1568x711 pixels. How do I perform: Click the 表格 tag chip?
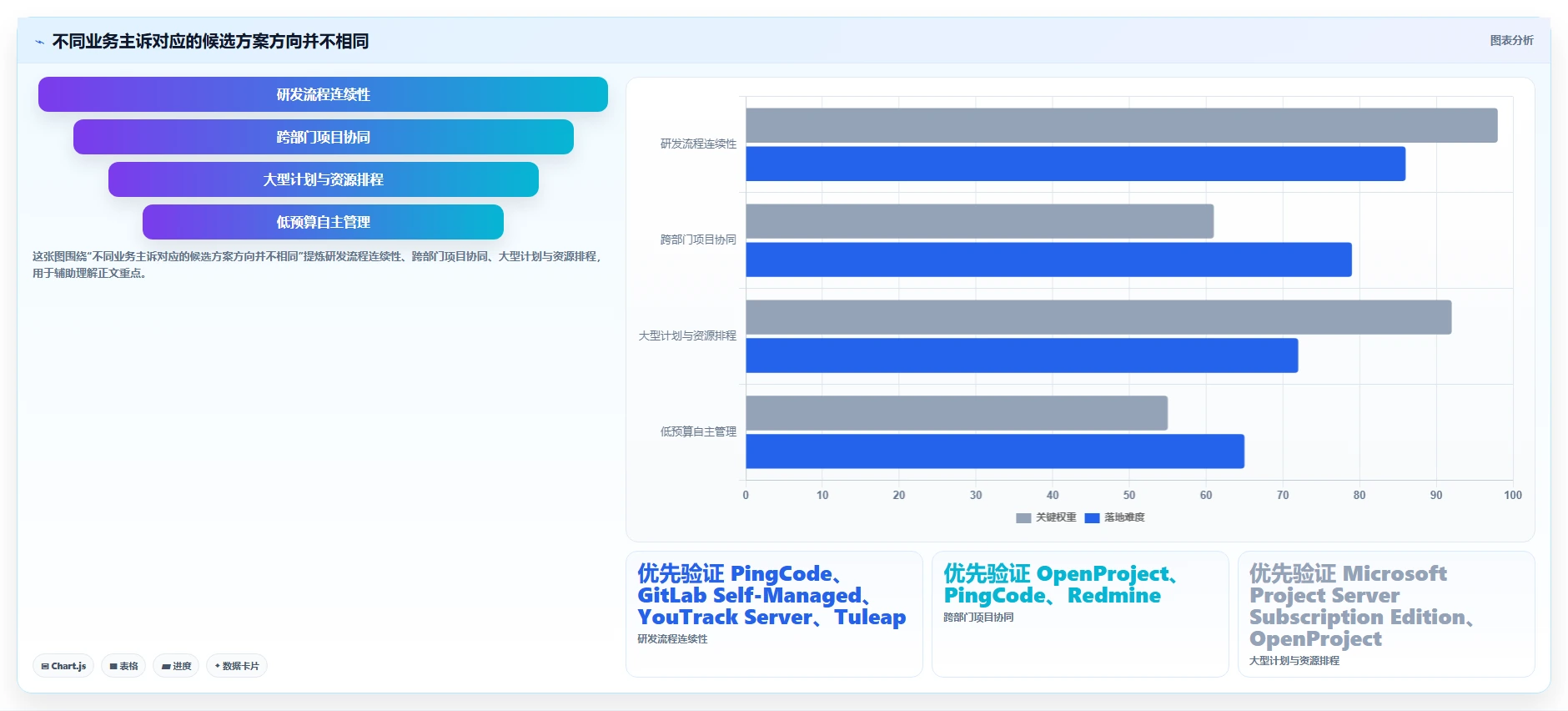coord(123,666)
